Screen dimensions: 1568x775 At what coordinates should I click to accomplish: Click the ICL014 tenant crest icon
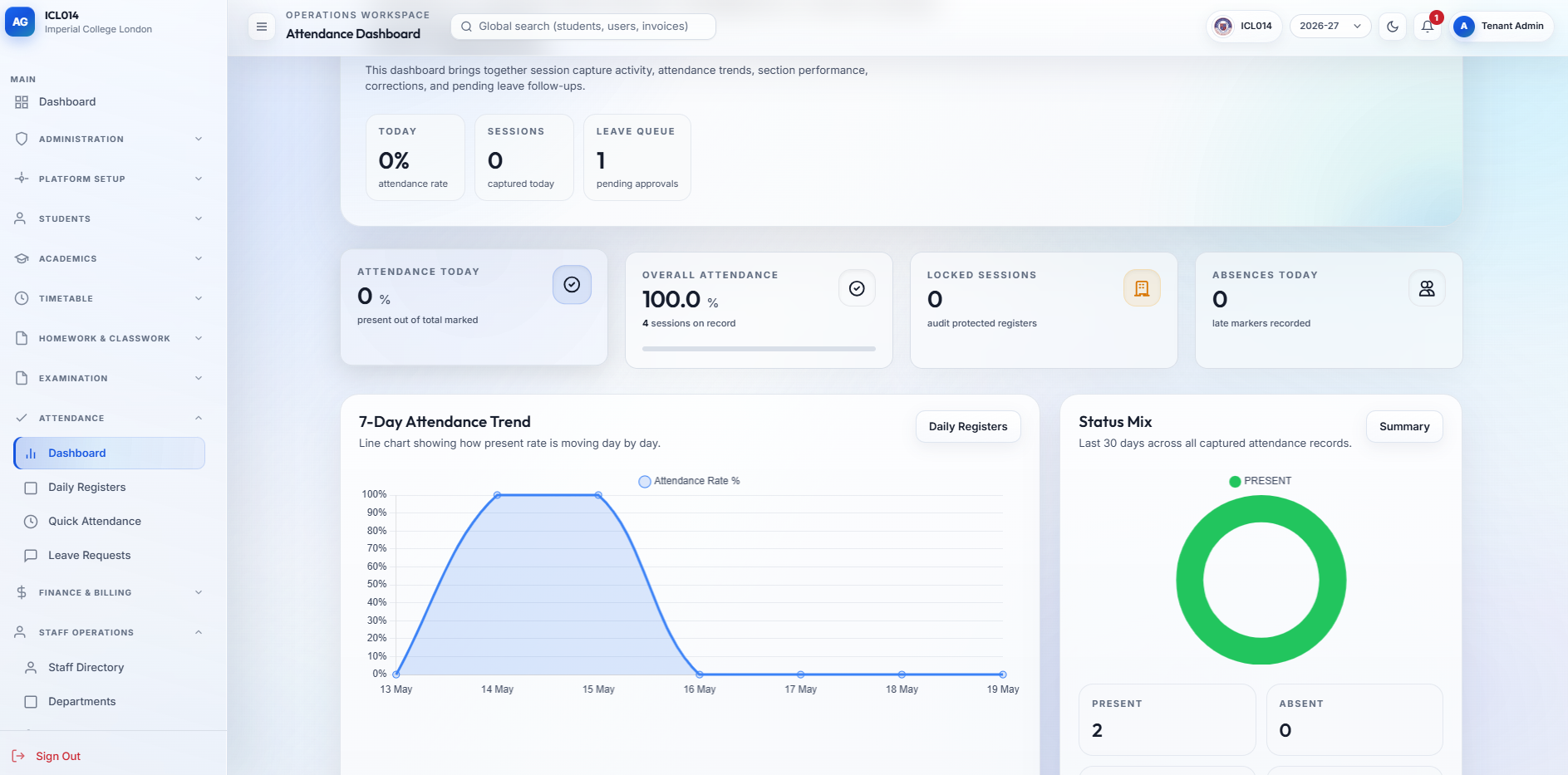[1223, 26]
